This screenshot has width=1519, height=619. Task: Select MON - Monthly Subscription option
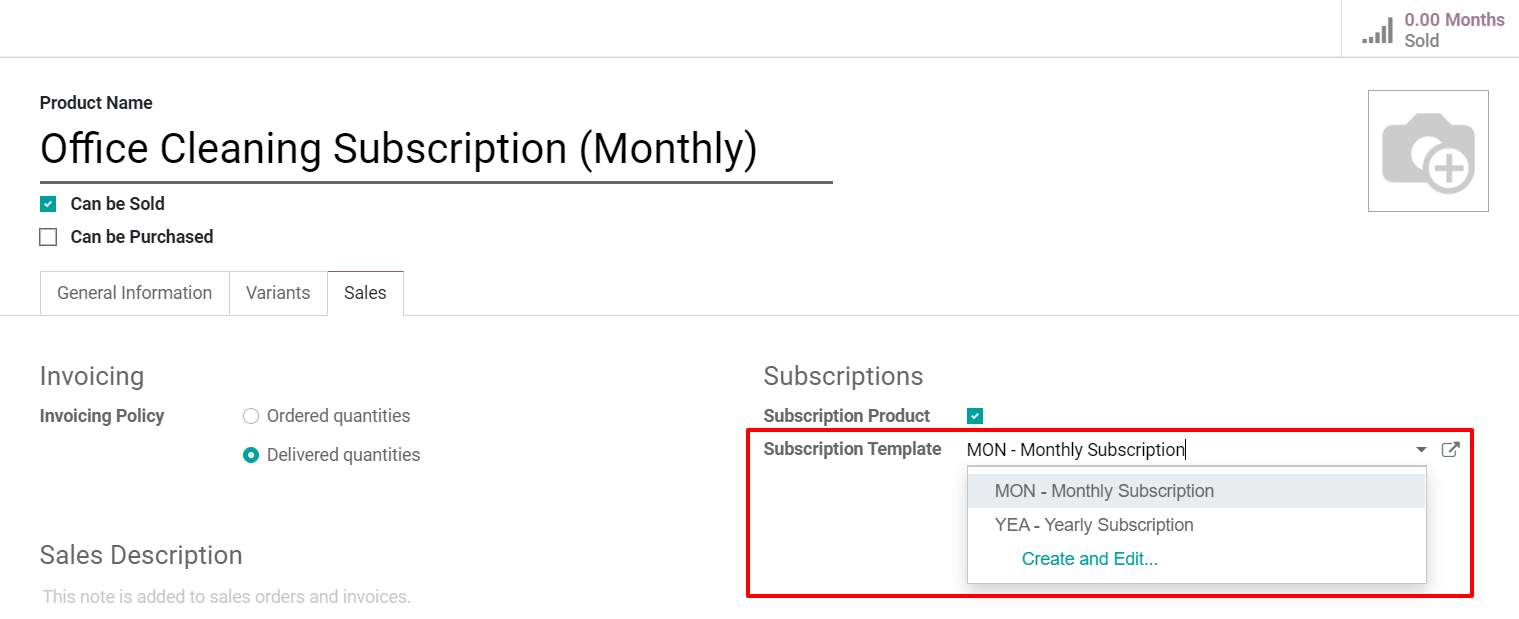pyautogui.click(x=1103, y=490)
